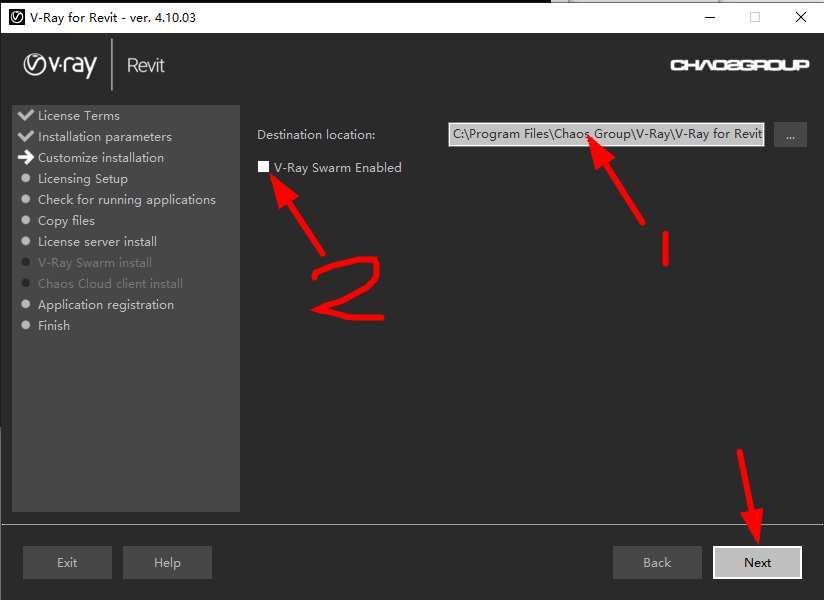Enable the V-Ray Swarm checkbox
This screenshot has width=824, height=600.
(263, 167)
